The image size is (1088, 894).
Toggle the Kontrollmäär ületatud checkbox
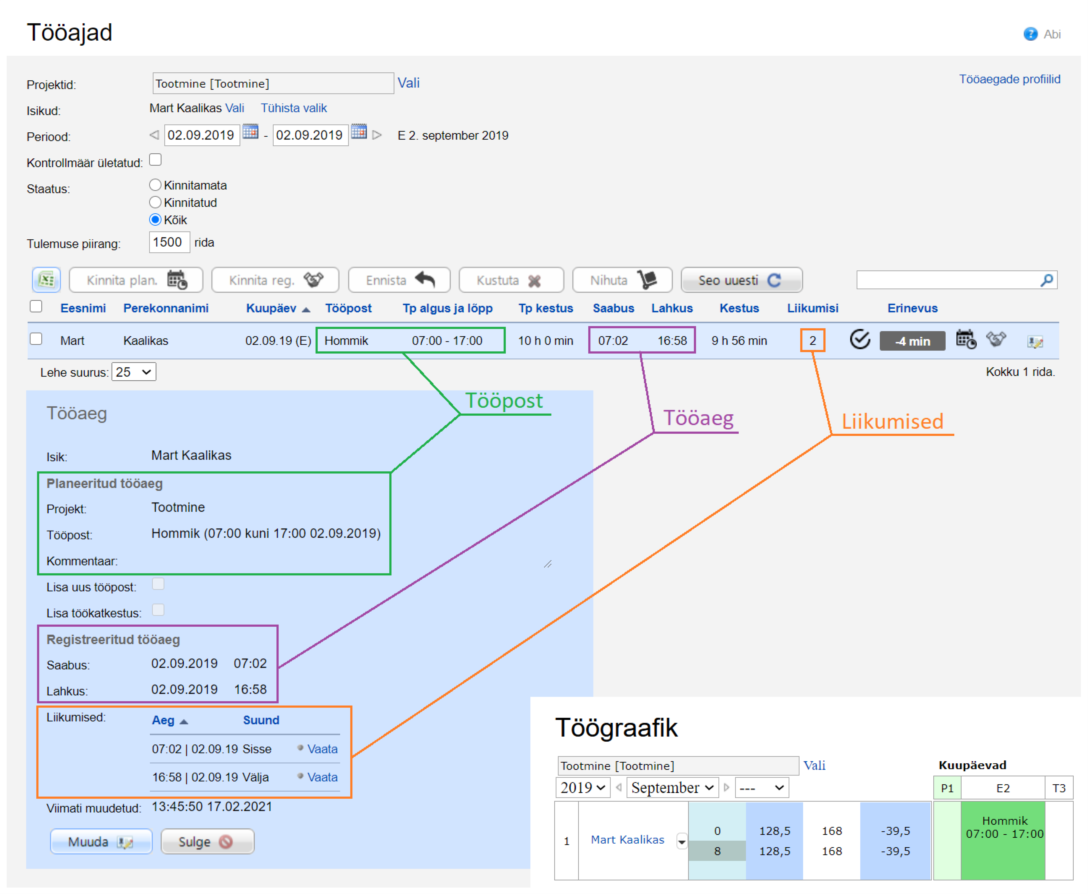tap(155, 160)
